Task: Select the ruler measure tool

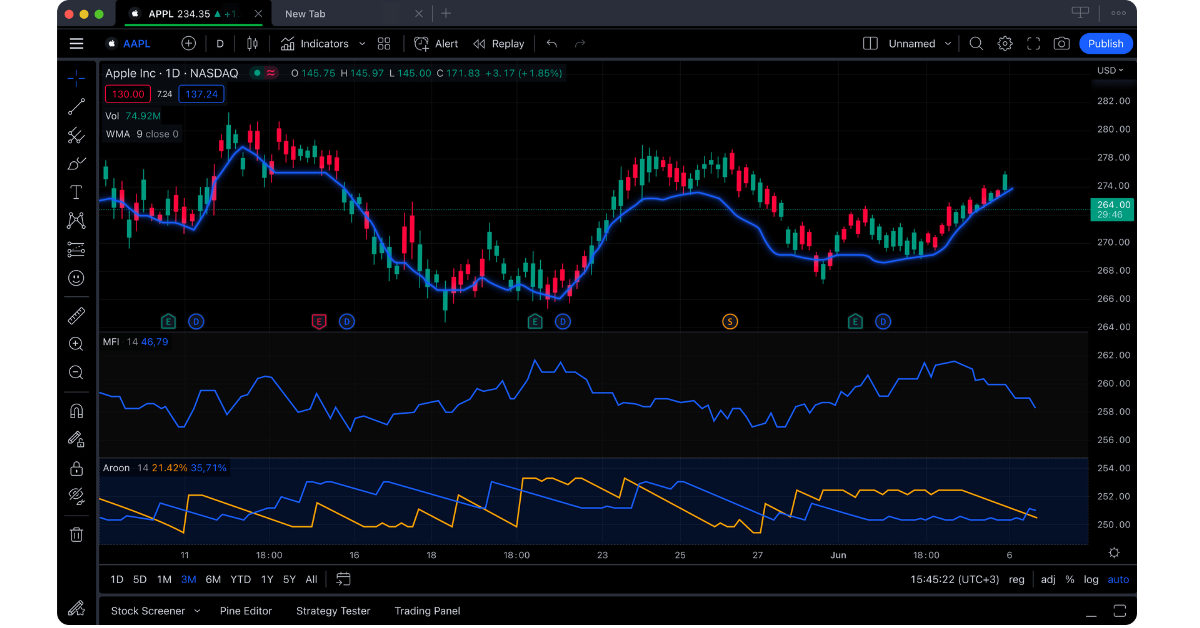Action: 76,316
